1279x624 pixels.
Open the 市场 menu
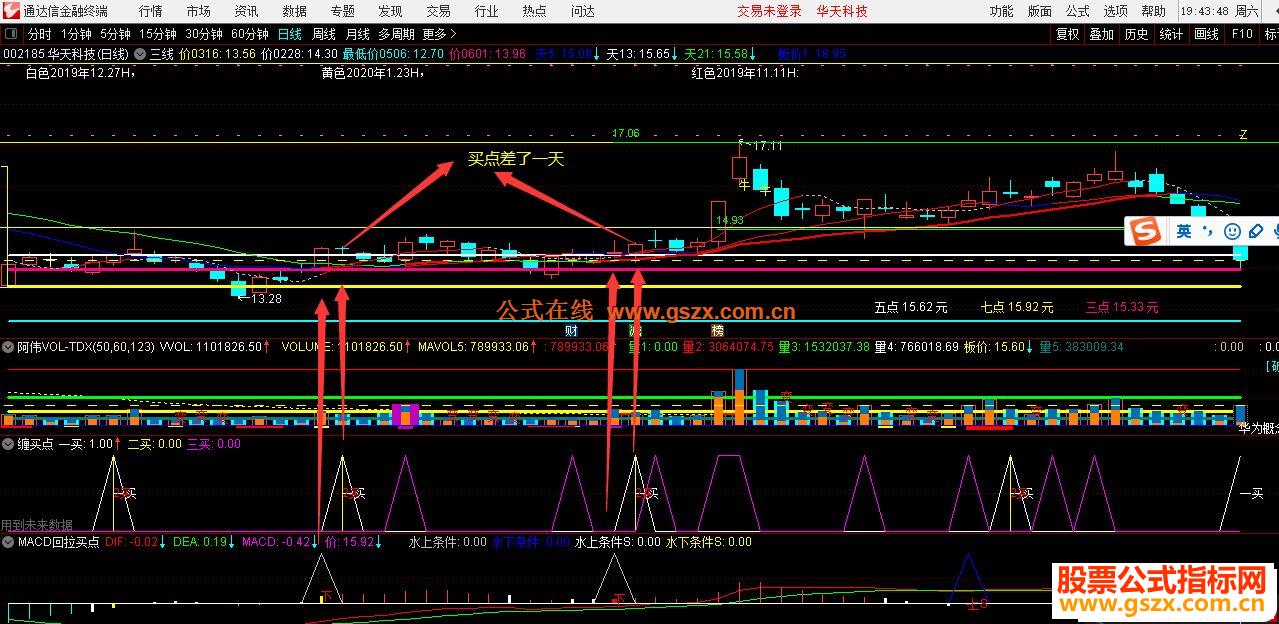point(199,11)
